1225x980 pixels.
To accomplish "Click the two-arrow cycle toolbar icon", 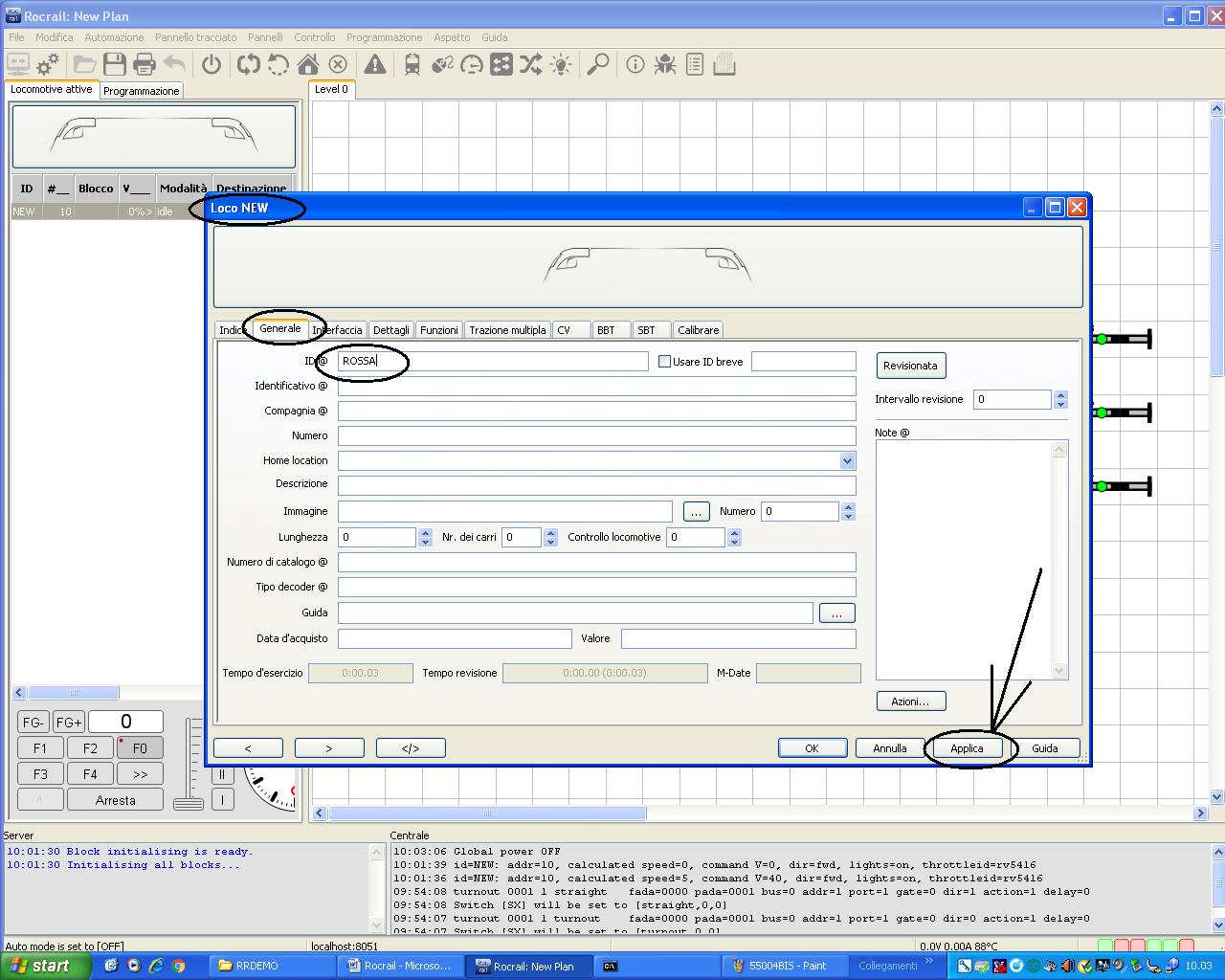I will 249,64.
